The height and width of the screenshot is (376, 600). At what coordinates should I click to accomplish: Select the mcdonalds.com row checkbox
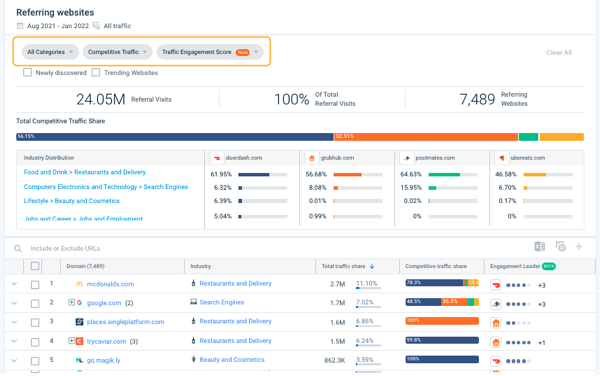35,285
